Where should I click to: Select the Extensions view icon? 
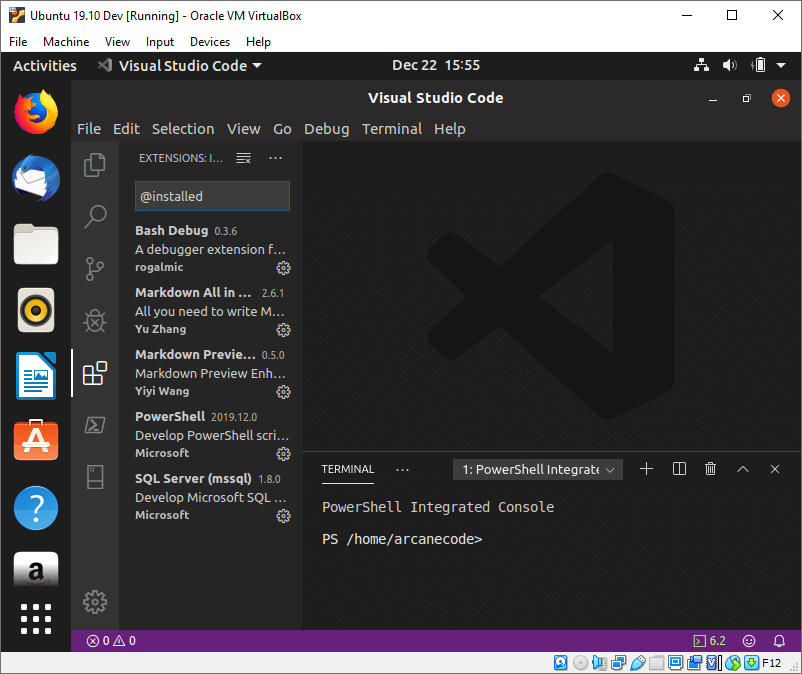click(95, 373)
